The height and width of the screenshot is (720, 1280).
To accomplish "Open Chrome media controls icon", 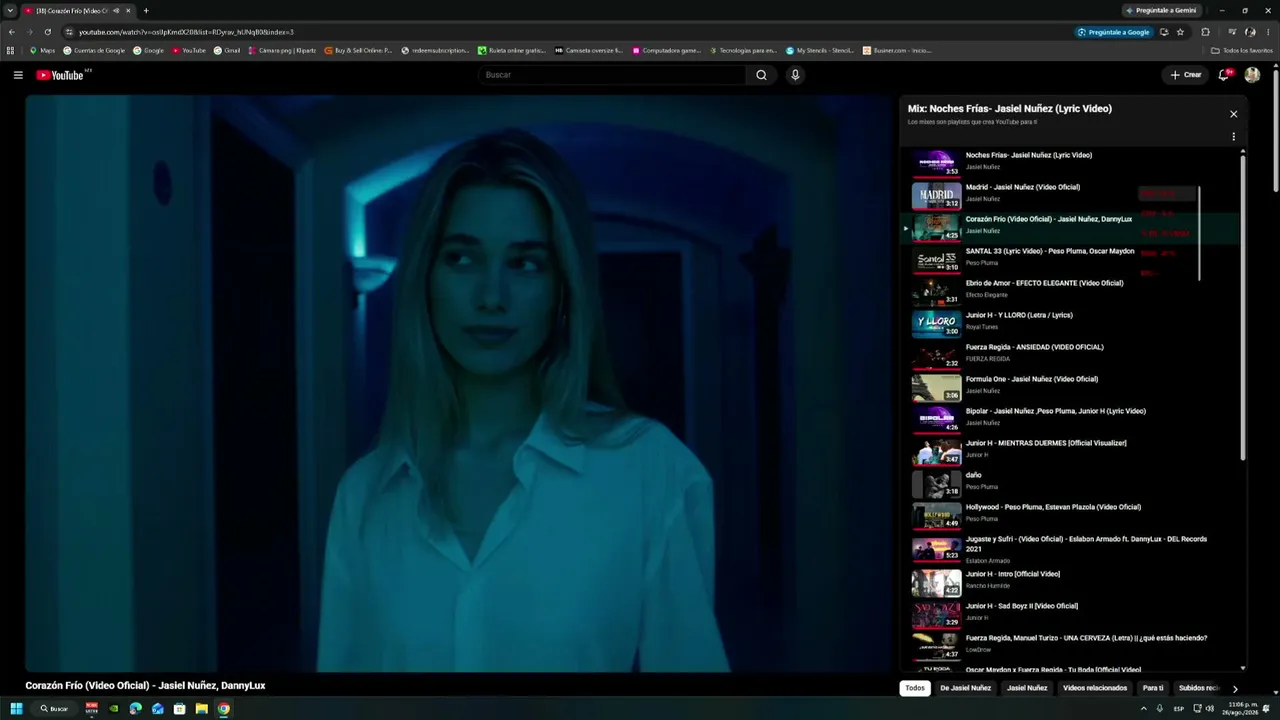I will (1232, 32).
